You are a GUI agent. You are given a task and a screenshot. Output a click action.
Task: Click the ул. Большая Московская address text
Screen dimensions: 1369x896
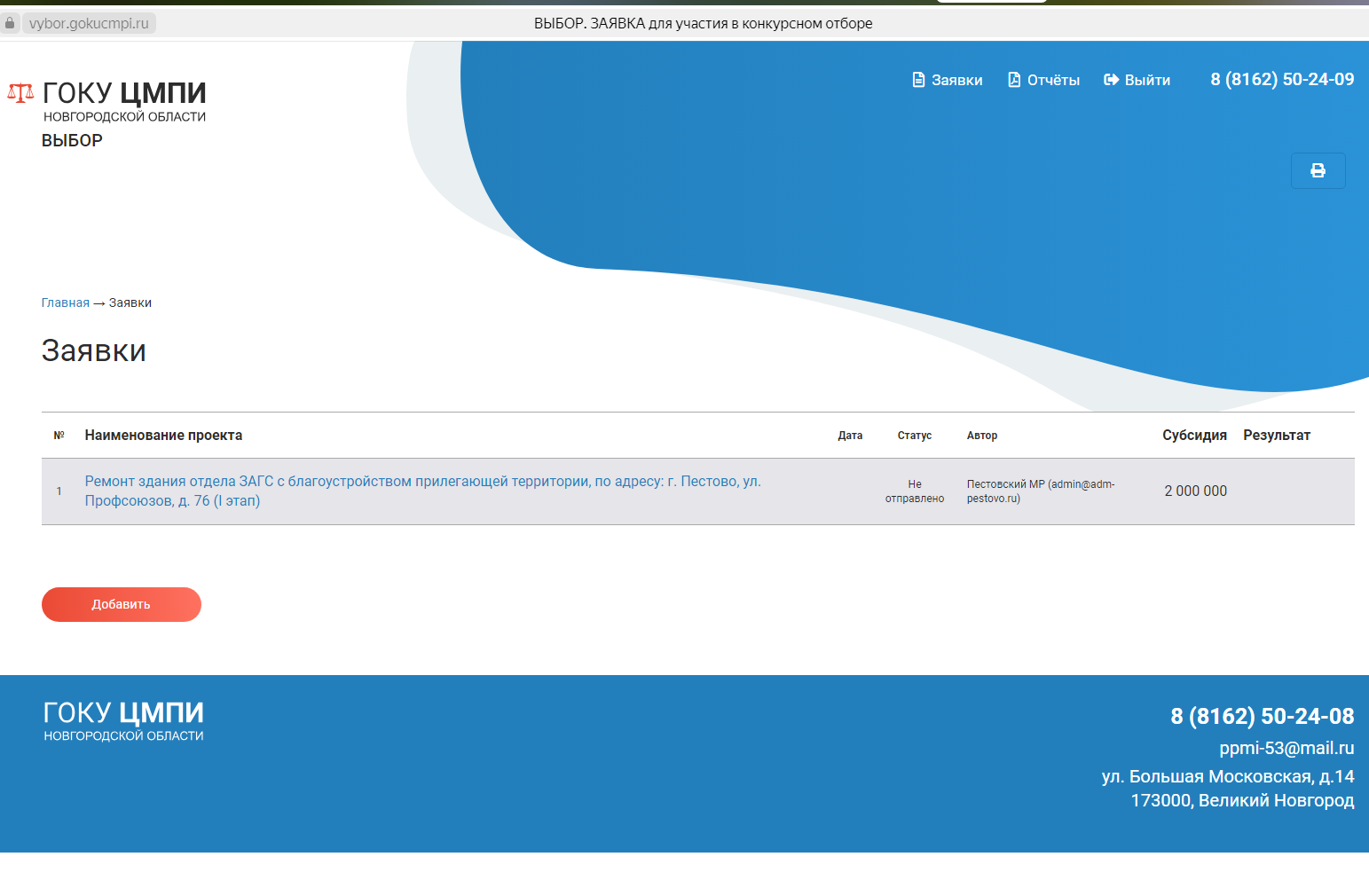click(x=1228, y=776)
